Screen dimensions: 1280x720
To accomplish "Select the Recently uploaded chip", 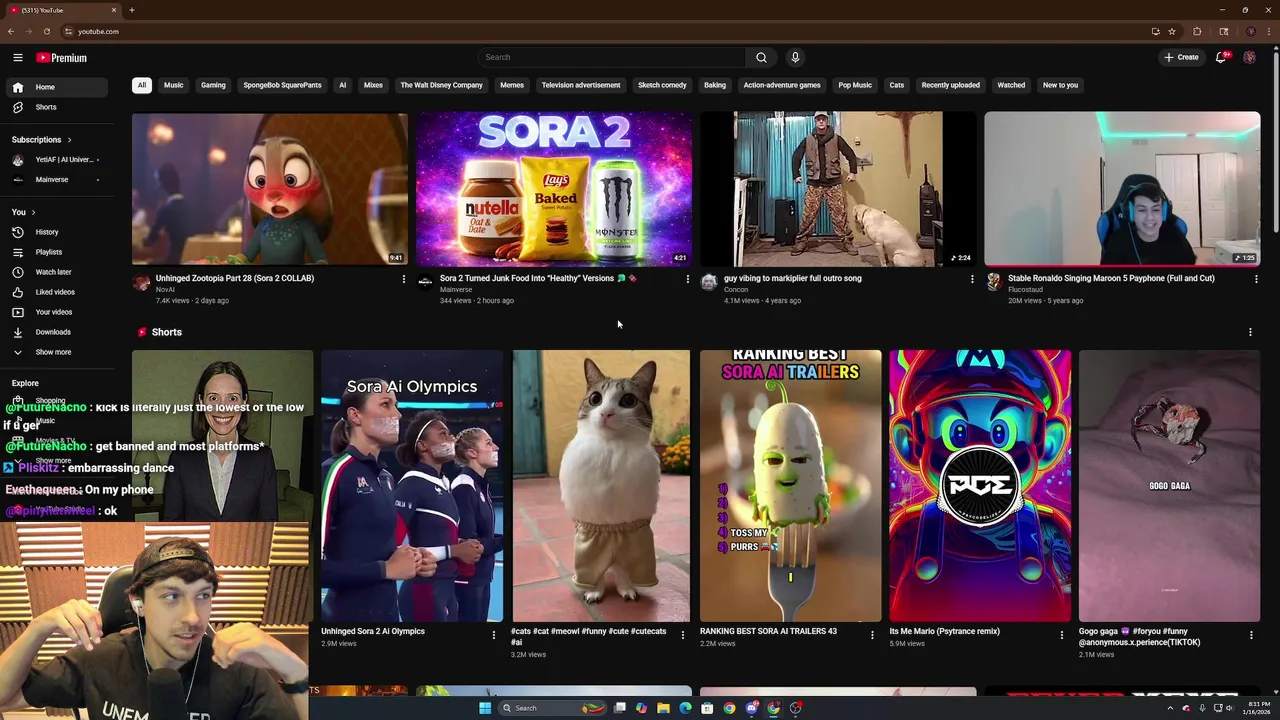I will point(950,85).
